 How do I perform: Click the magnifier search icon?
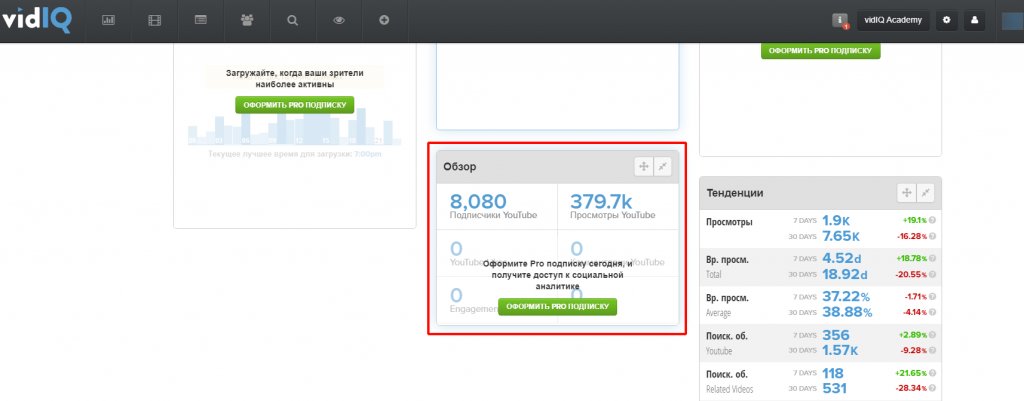coord(293,20)
